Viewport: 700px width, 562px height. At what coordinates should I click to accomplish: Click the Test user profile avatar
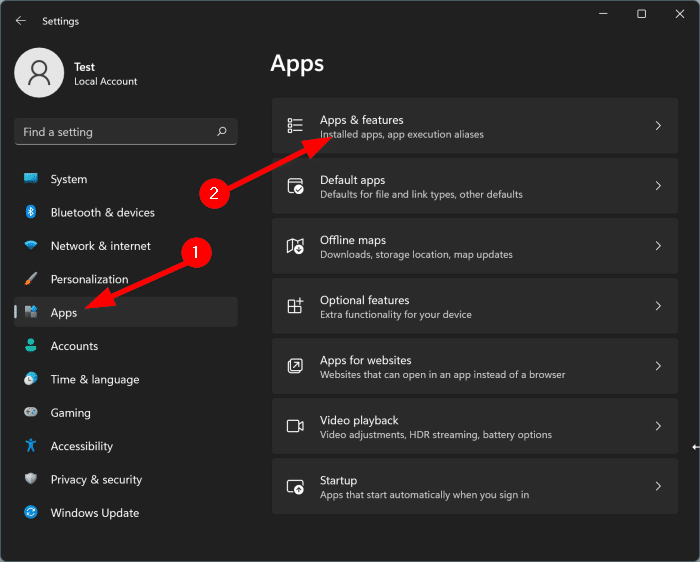click(x=39, y=74)
